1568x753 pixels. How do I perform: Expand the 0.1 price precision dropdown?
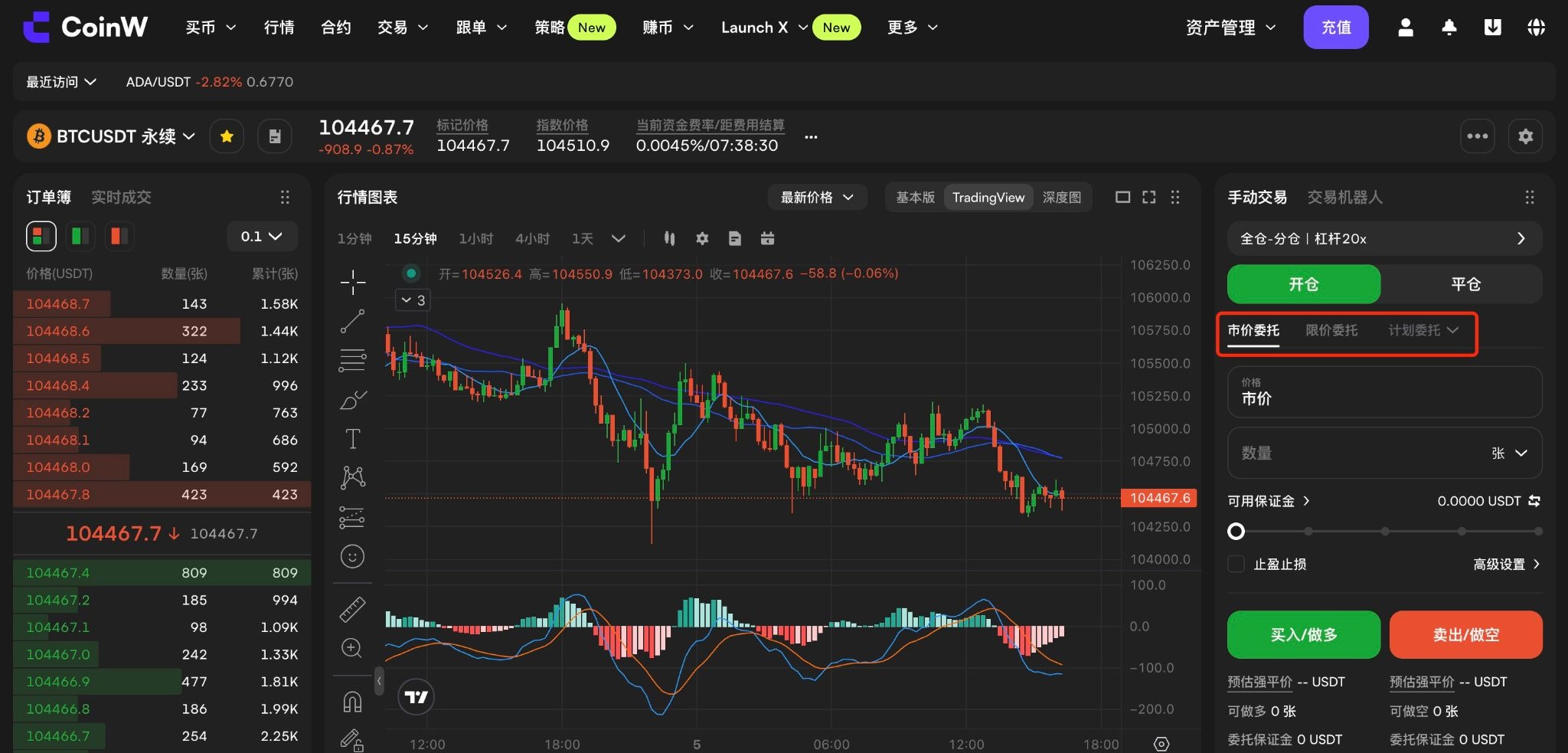262,236
